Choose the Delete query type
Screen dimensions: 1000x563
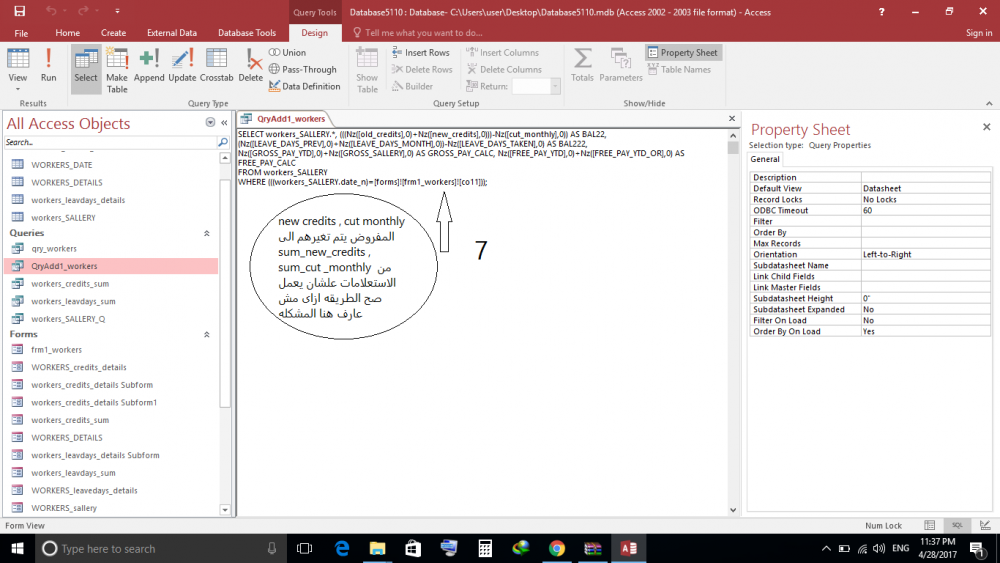pyautogui.click(x=251, y=65)
